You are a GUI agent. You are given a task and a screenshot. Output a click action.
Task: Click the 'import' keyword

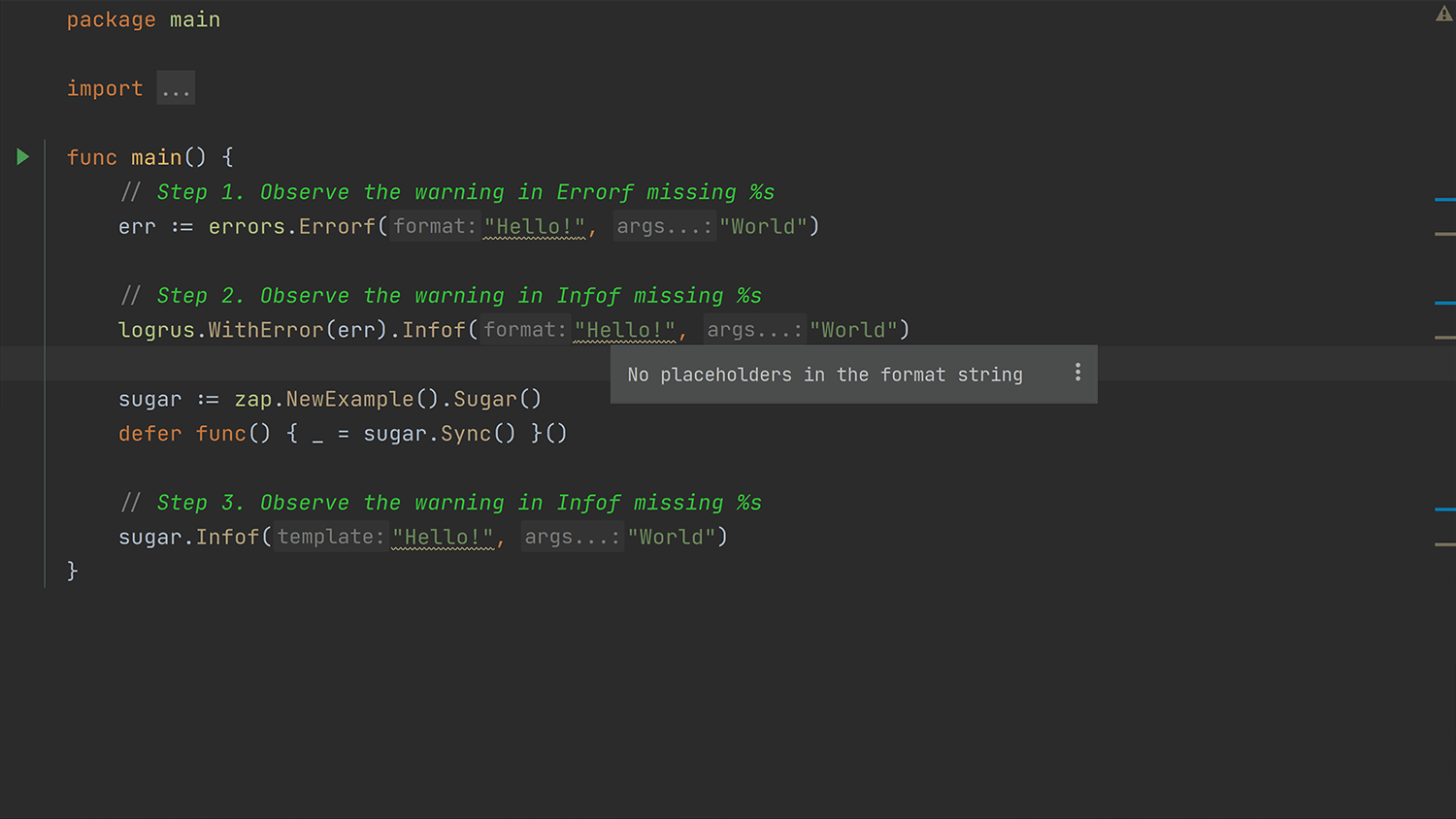tap(105, 88)
